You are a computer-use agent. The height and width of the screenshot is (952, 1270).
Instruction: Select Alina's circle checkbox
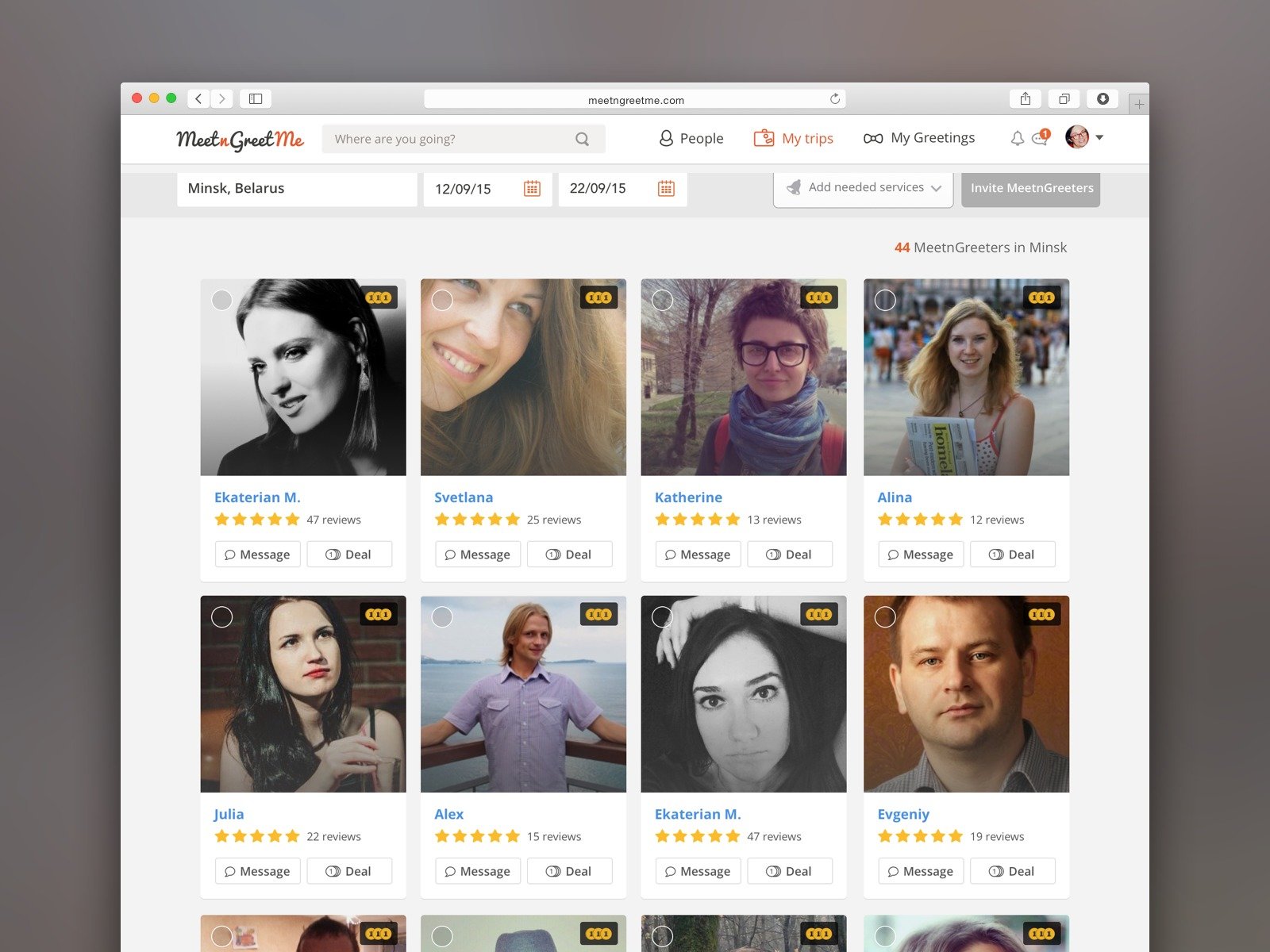coord(885,300)
